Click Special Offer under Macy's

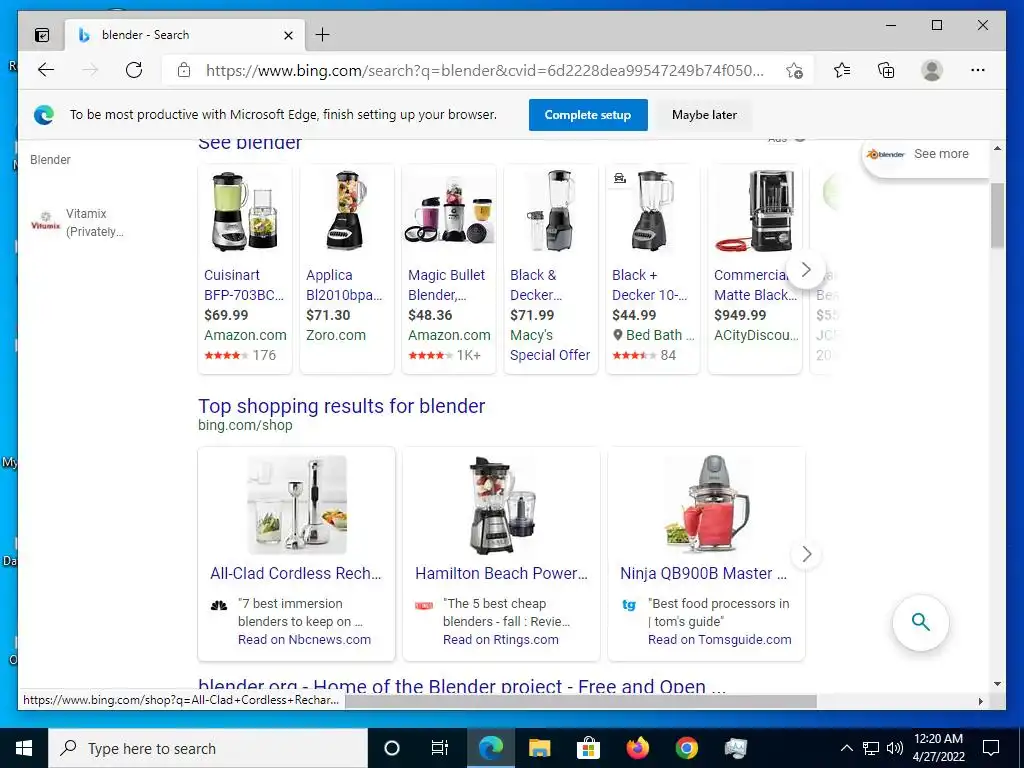(x=550, y=355)
